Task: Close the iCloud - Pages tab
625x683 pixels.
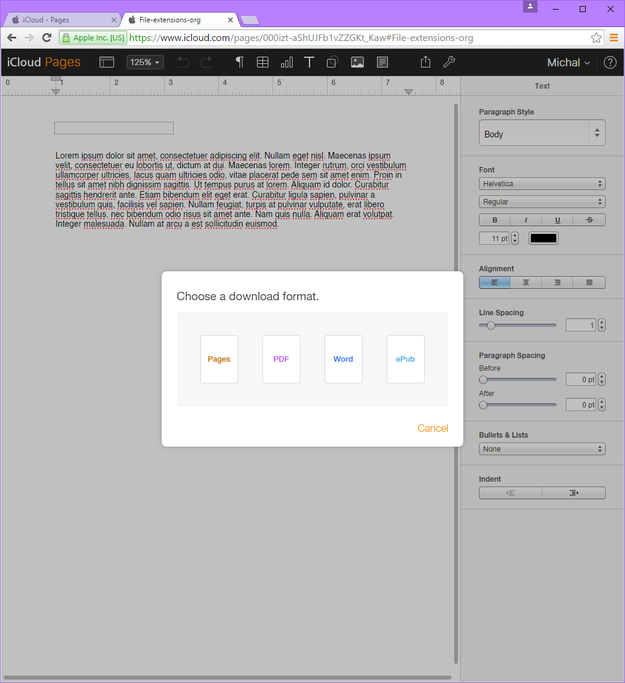Action: (114, 20)
